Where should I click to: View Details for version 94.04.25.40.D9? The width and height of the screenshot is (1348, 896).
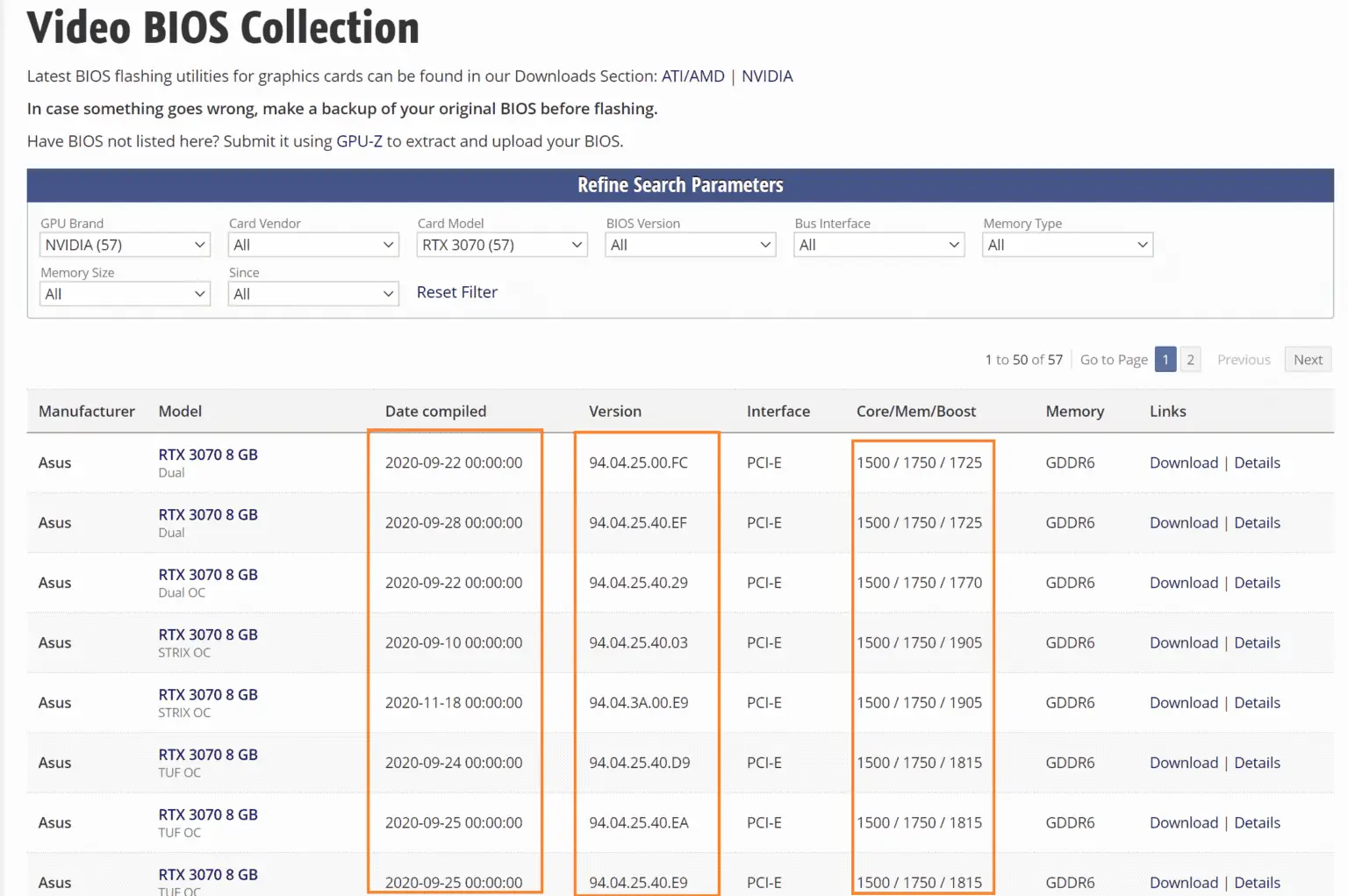pos(1257,763)
